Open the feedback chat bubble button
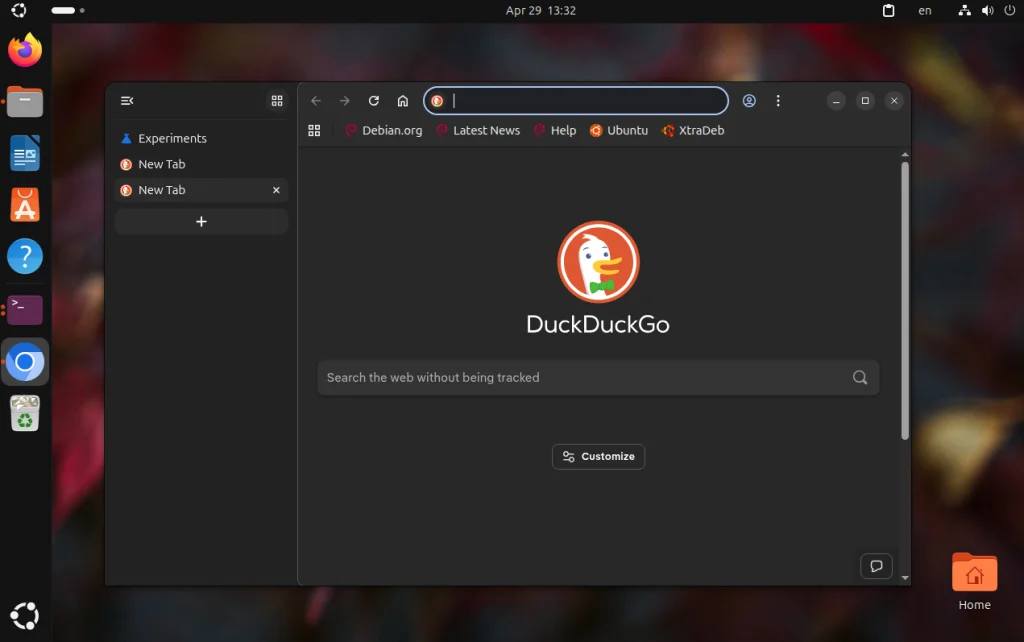 pyautogui.click(x=876, y=566)
